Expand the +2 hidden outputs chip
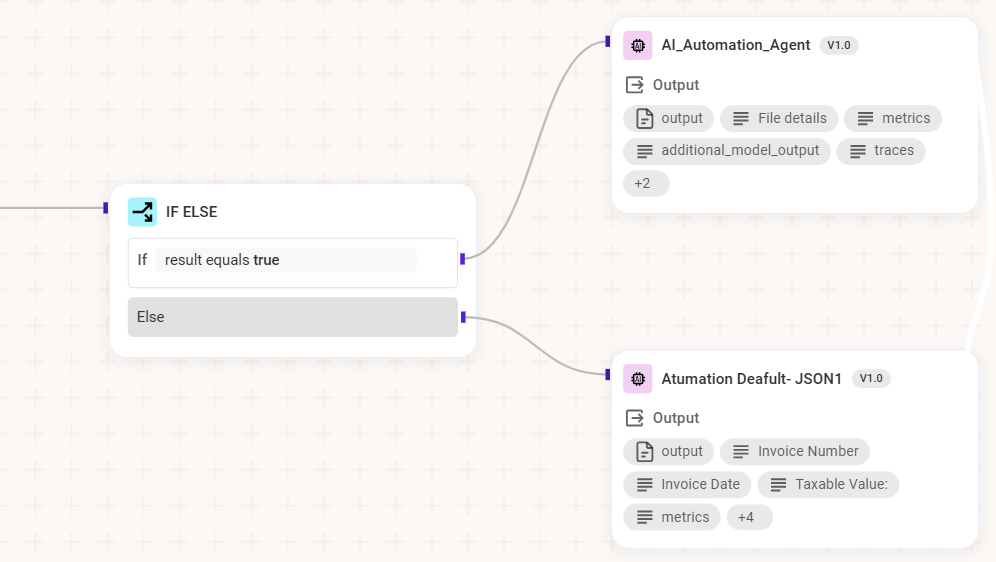Viewport: 996px width, 562px height. (645, 184)
